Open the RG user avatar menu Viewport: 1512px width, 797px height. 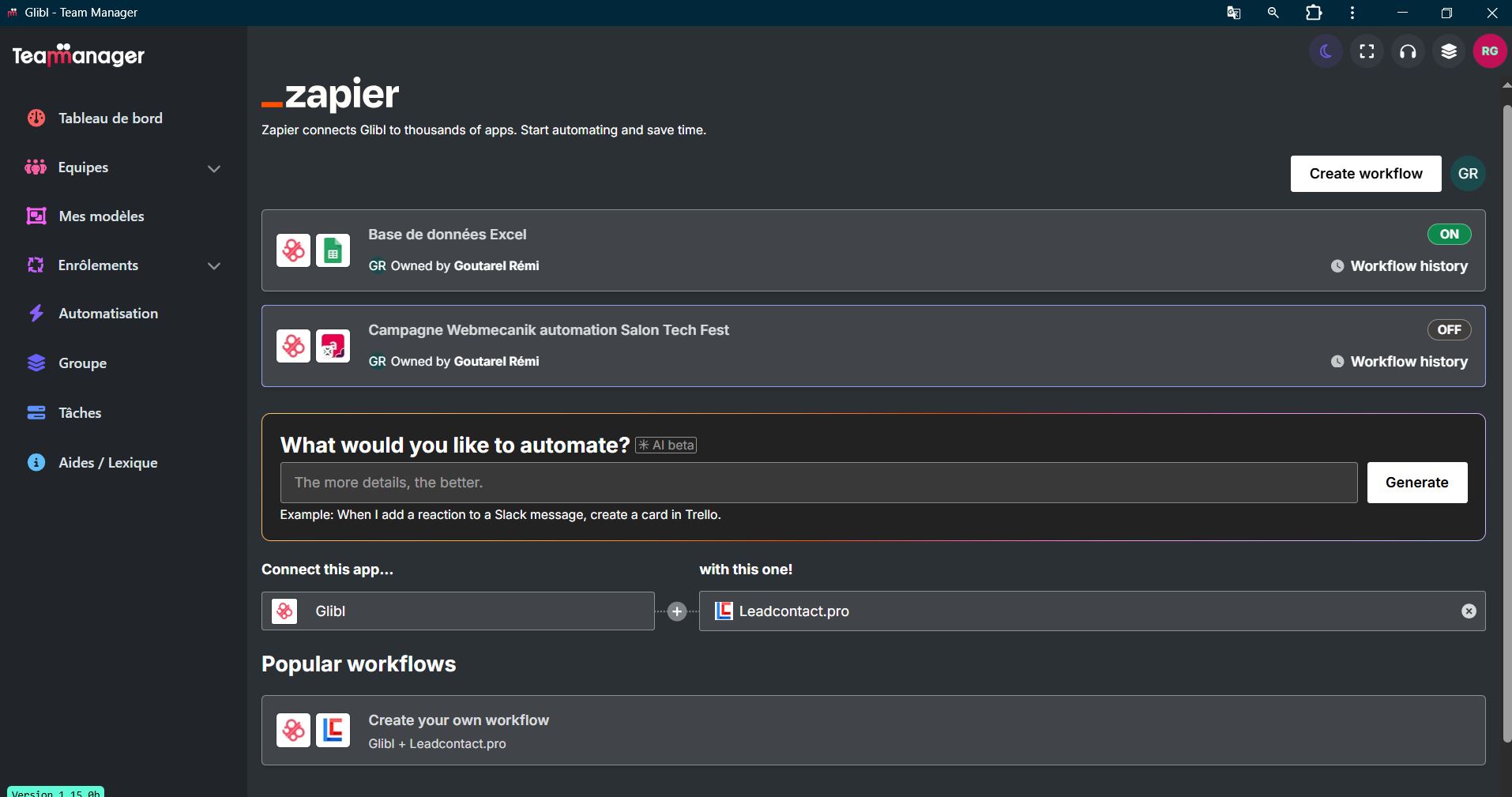click(1490, 52)
